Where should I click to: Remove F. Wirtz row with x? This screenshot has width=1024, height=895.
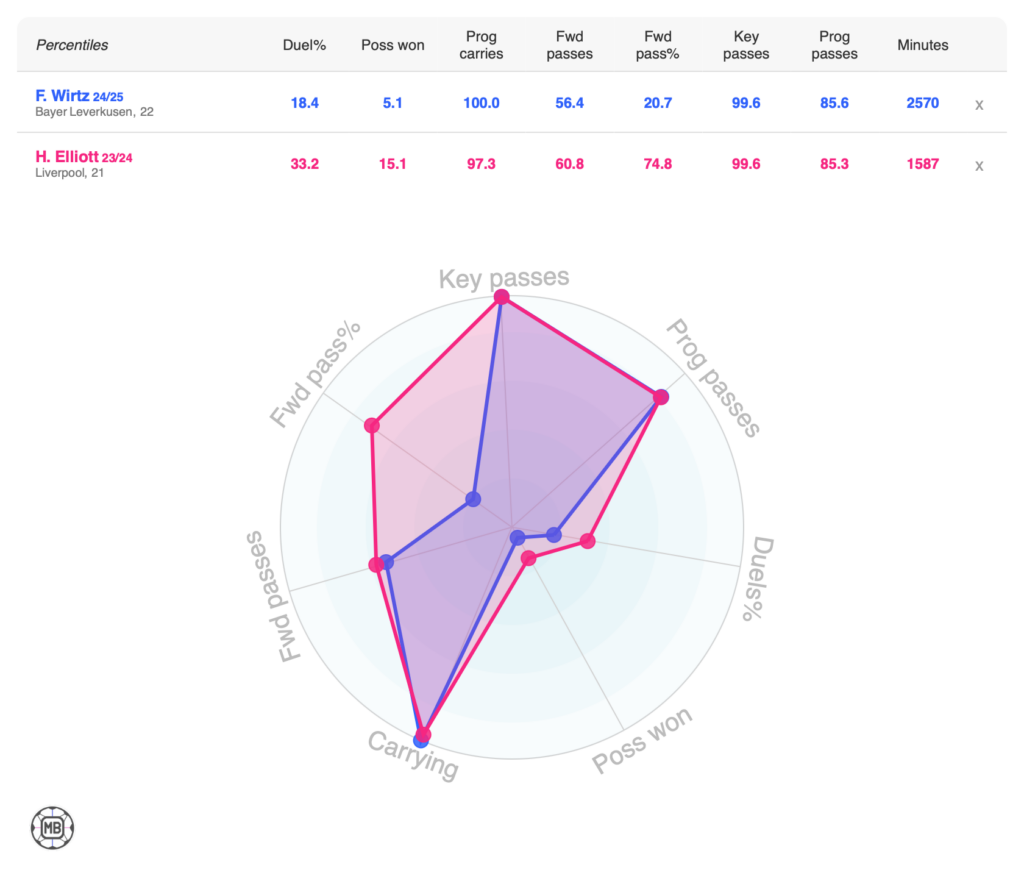pyautogui.click(x=979, y=104)
